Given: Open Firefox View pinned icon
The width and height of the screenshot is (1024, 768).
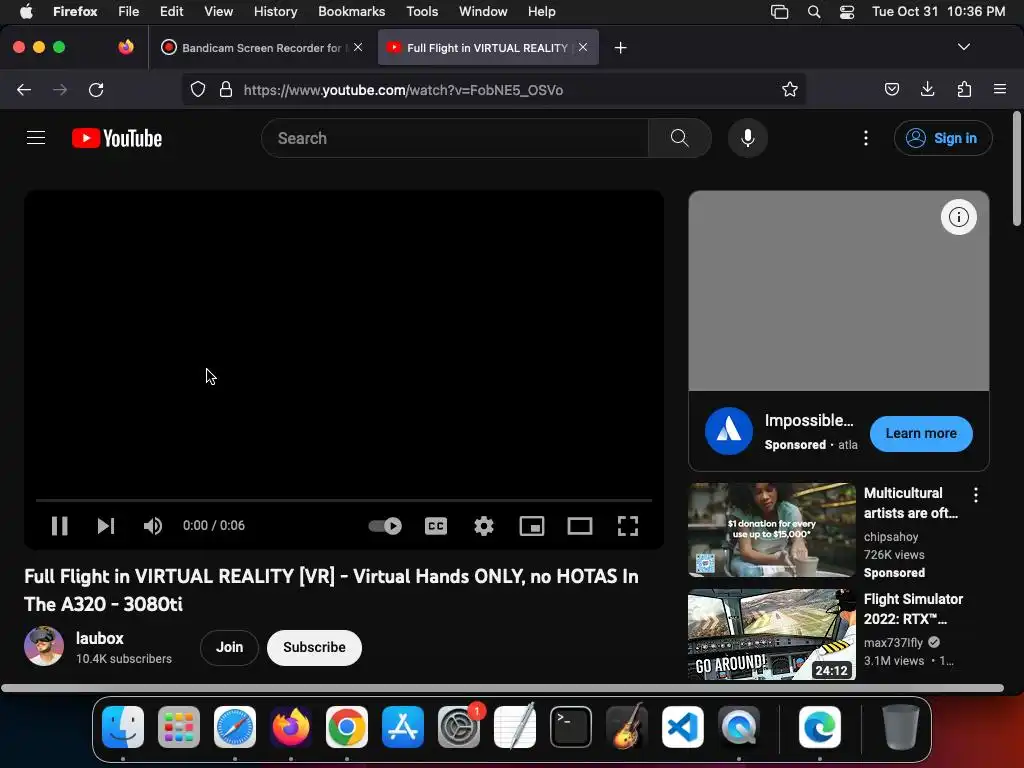Looking at the screenshot, I should coord(125,47).
